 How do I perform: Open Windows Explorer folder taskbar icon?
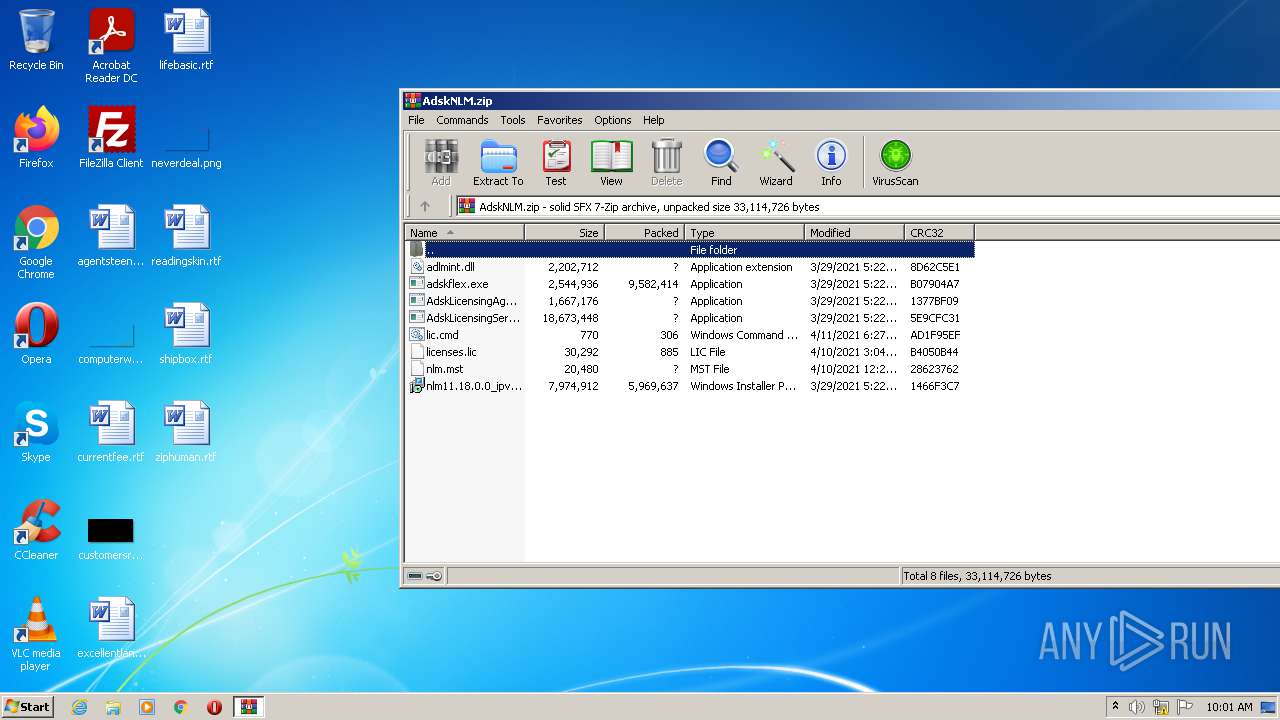tap(113, 707)
